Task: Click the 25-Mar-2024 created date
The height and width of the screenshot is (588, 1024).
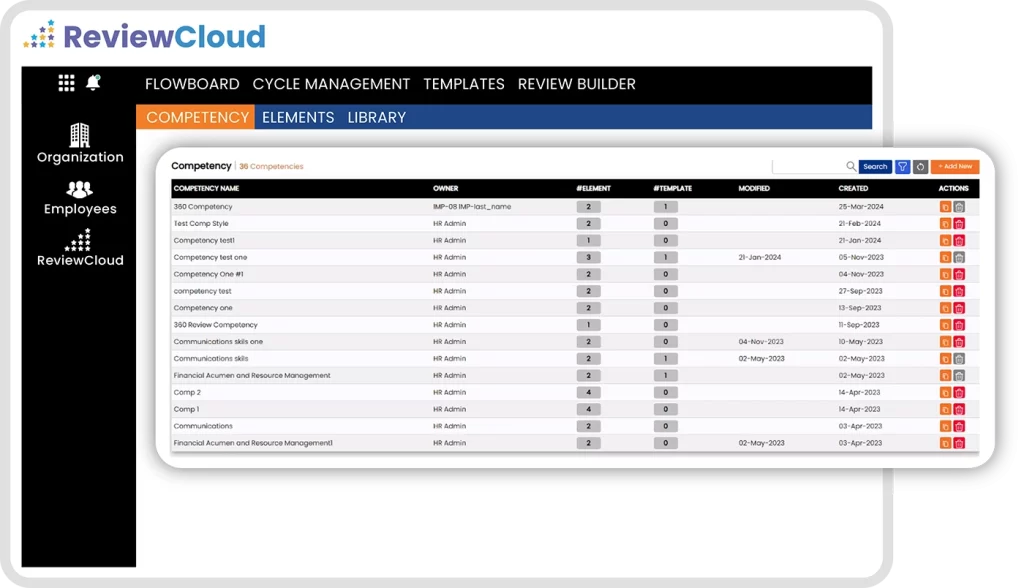Action: [861, 206]
